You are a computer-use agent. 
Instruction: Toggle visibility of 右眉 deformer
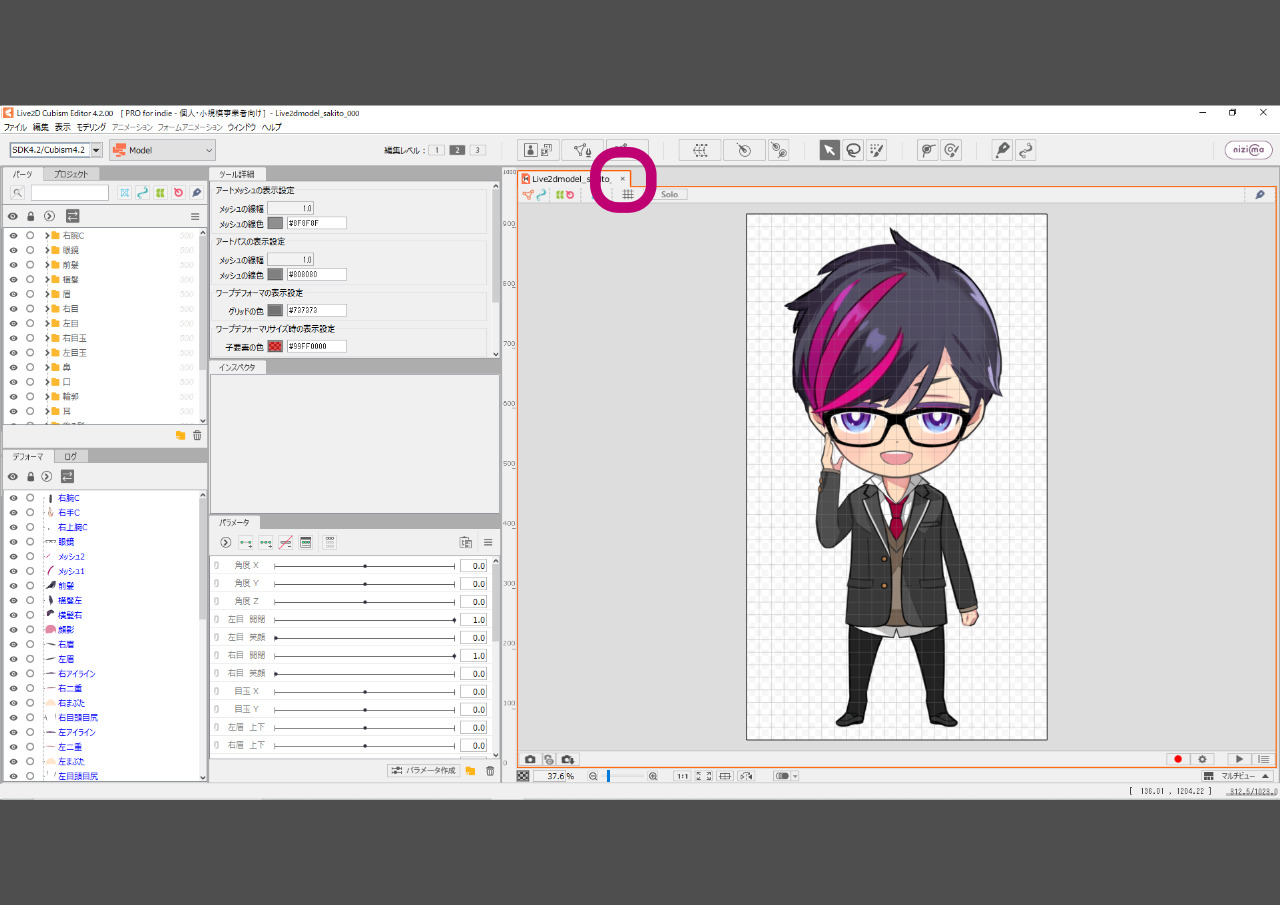pyautogui.click(x=14, y=644)
